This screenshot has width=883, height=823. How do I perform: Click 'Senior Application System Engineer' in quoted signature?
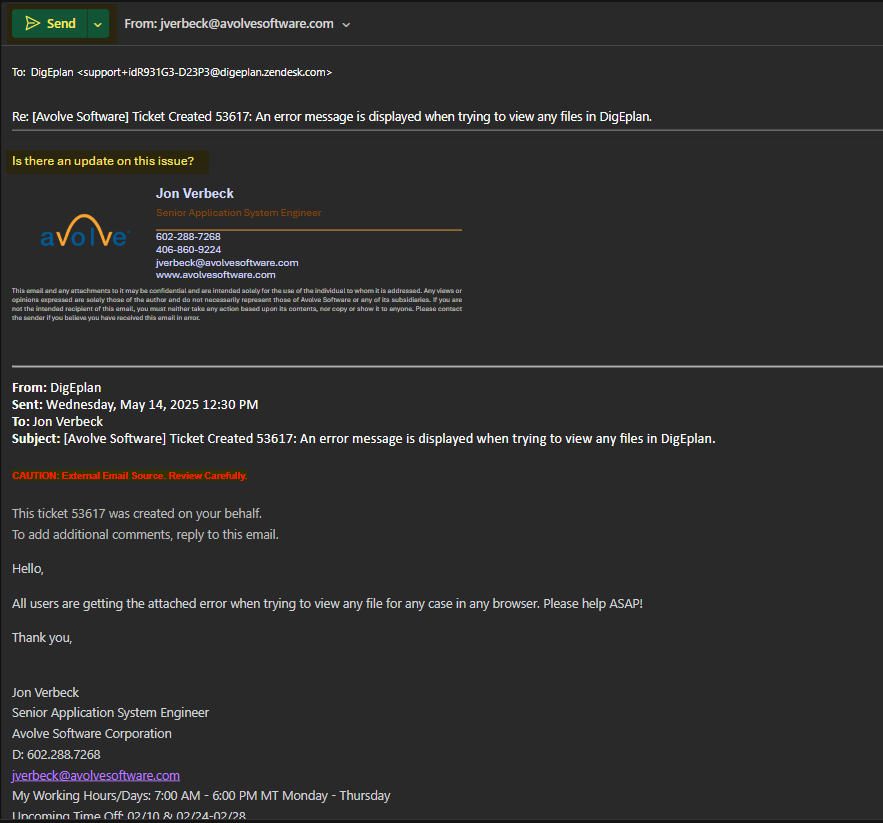110,713
